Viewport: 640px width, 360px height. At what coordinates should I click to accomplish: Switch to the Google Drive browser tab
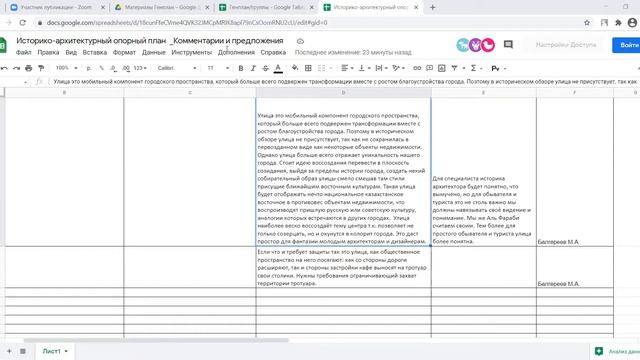162,7
